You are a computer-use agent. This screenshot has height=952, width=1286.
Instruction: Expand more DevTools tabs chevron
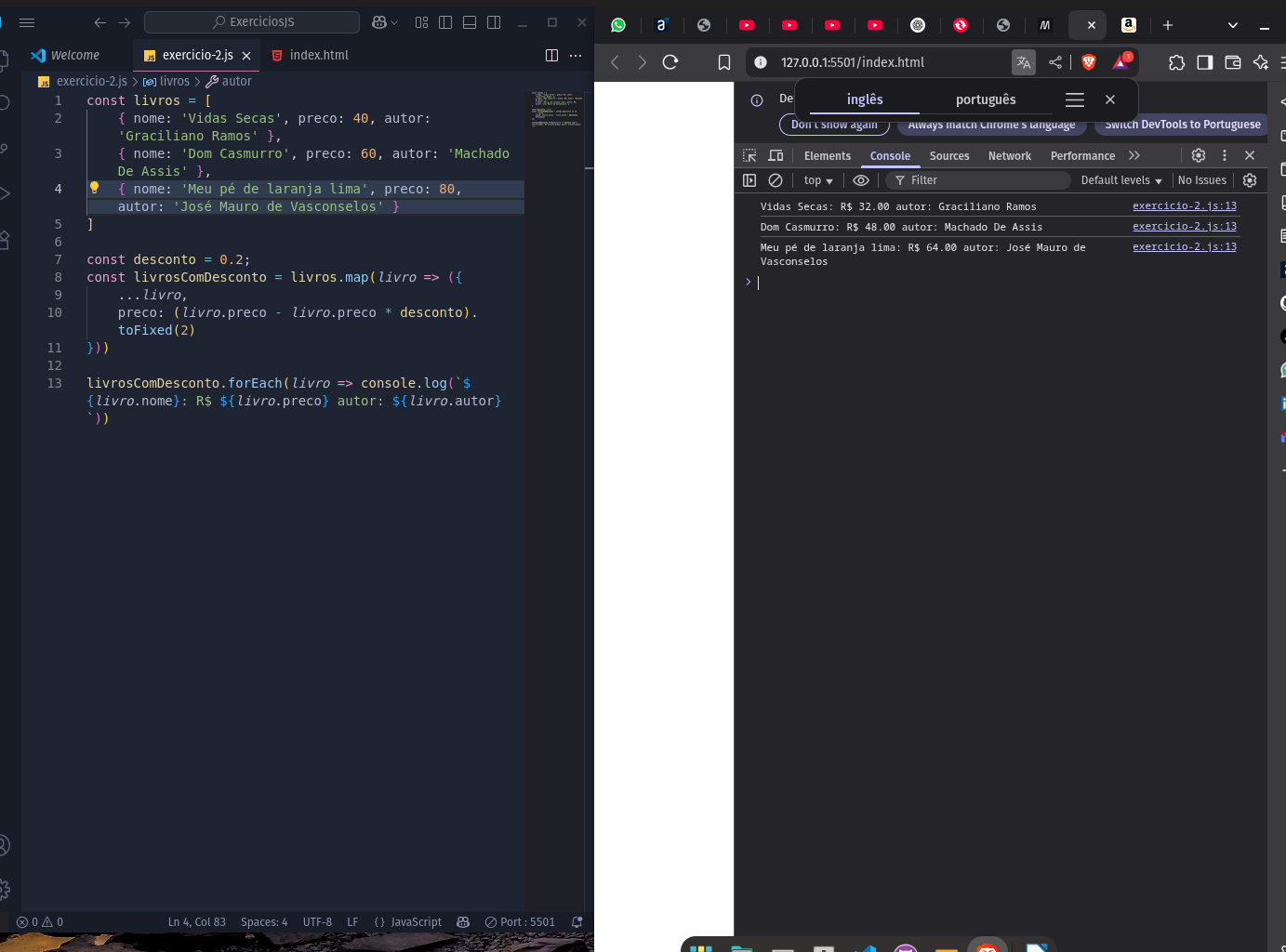pyautogui.click(x=1134, y=156)
